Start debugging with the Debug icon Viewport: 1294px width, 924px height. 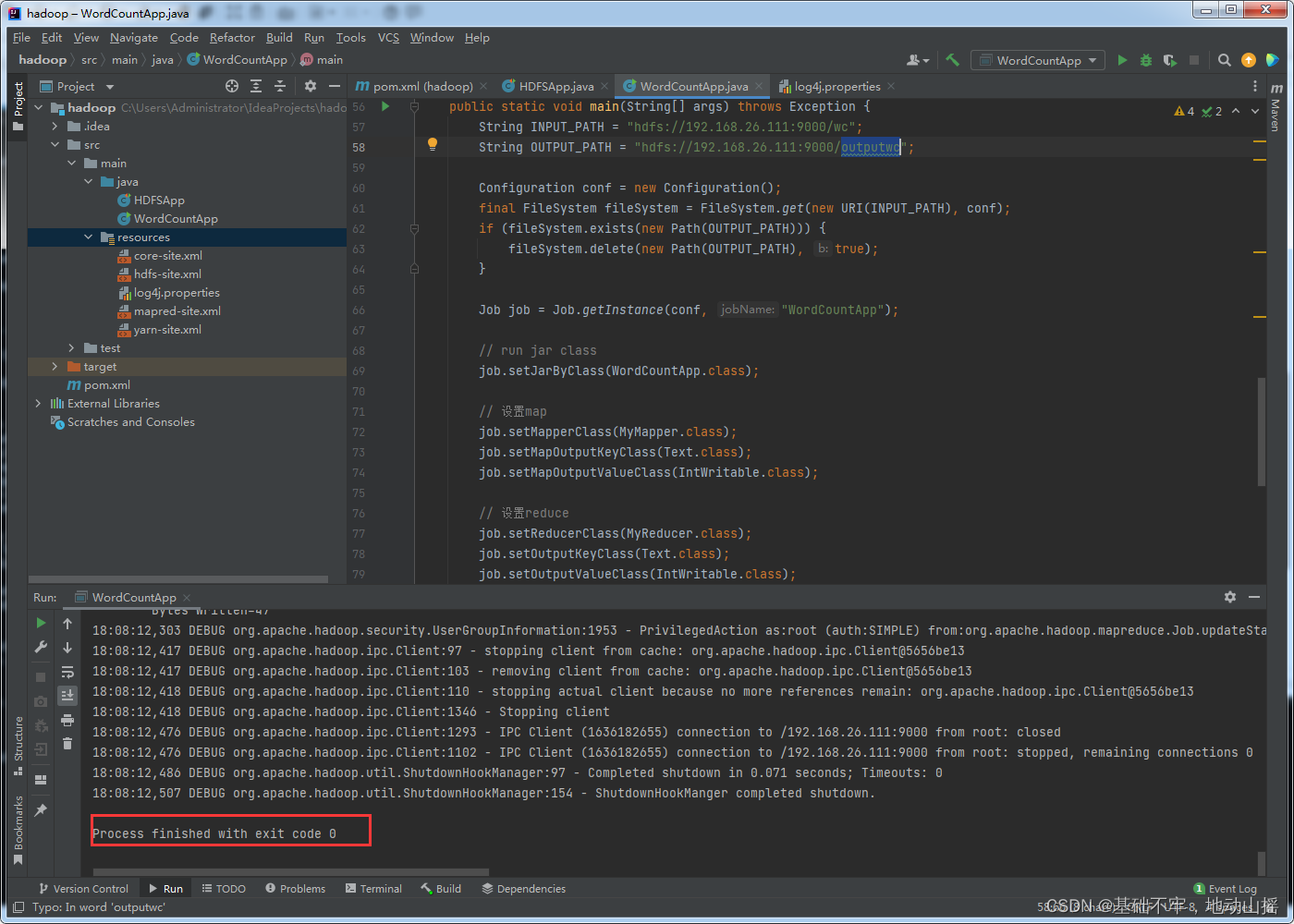(1145, 59)
